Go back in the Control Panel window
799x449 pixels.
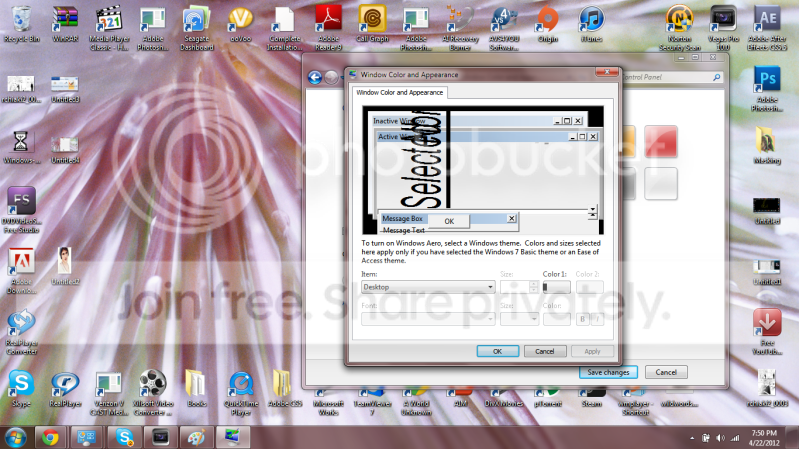click(315, 77)
